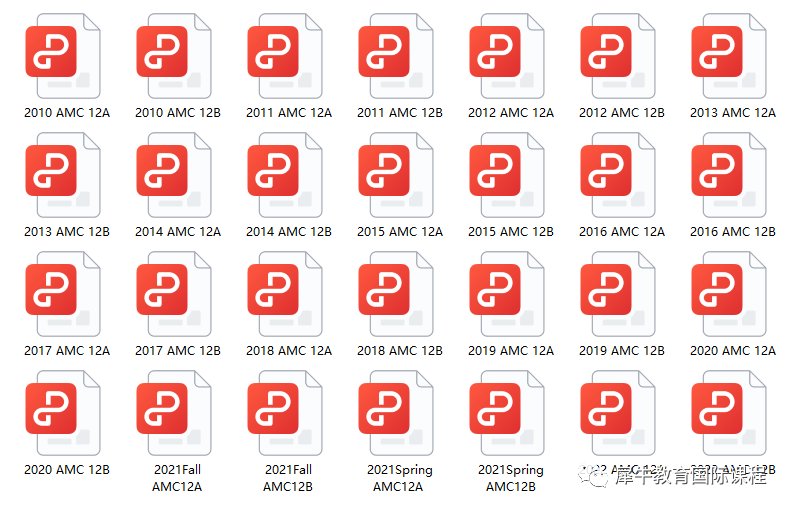Click the 2021Fall AMC12B file name label

(x=288, y=478)
